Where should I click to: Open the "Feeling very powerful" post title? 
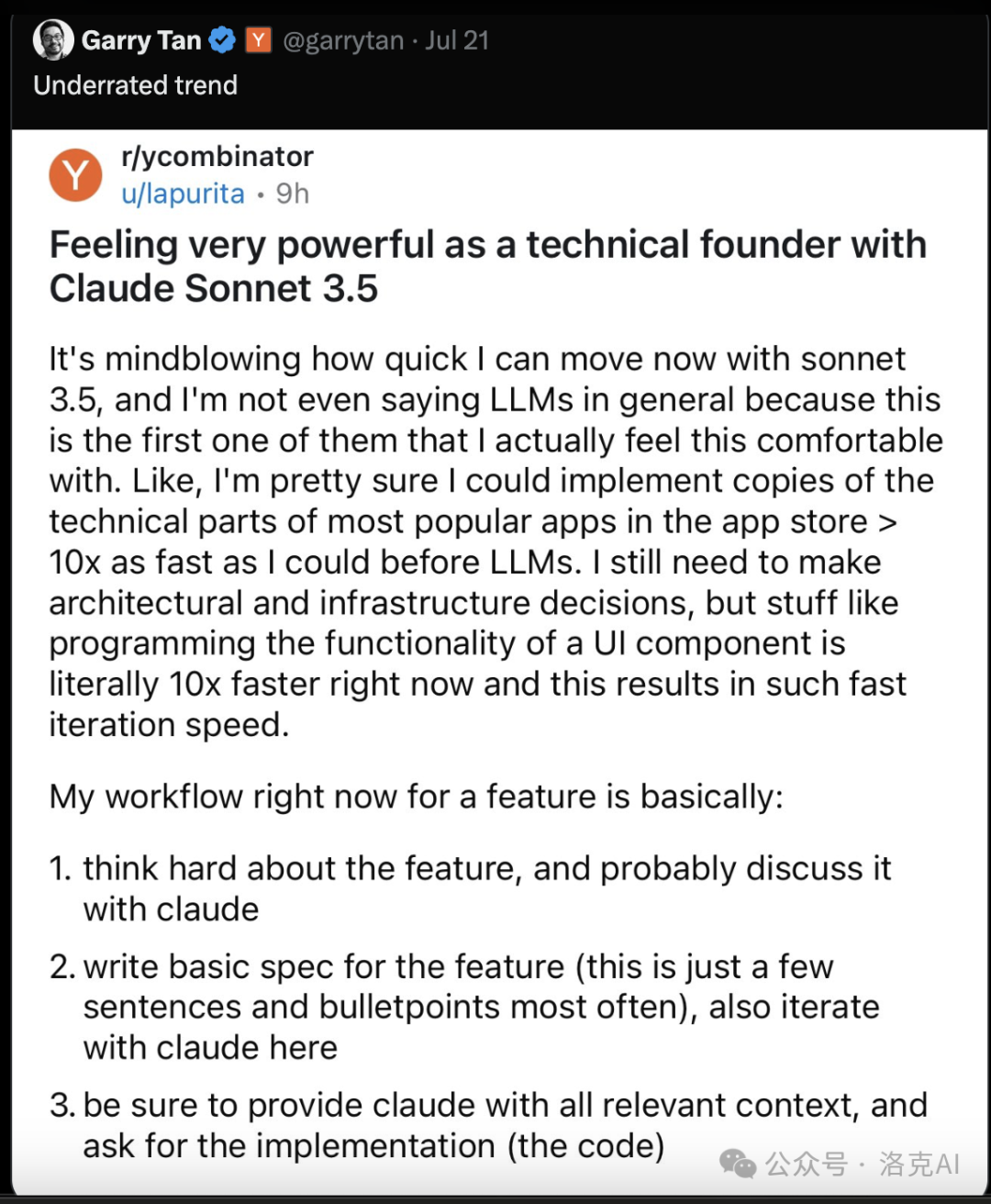486,266
